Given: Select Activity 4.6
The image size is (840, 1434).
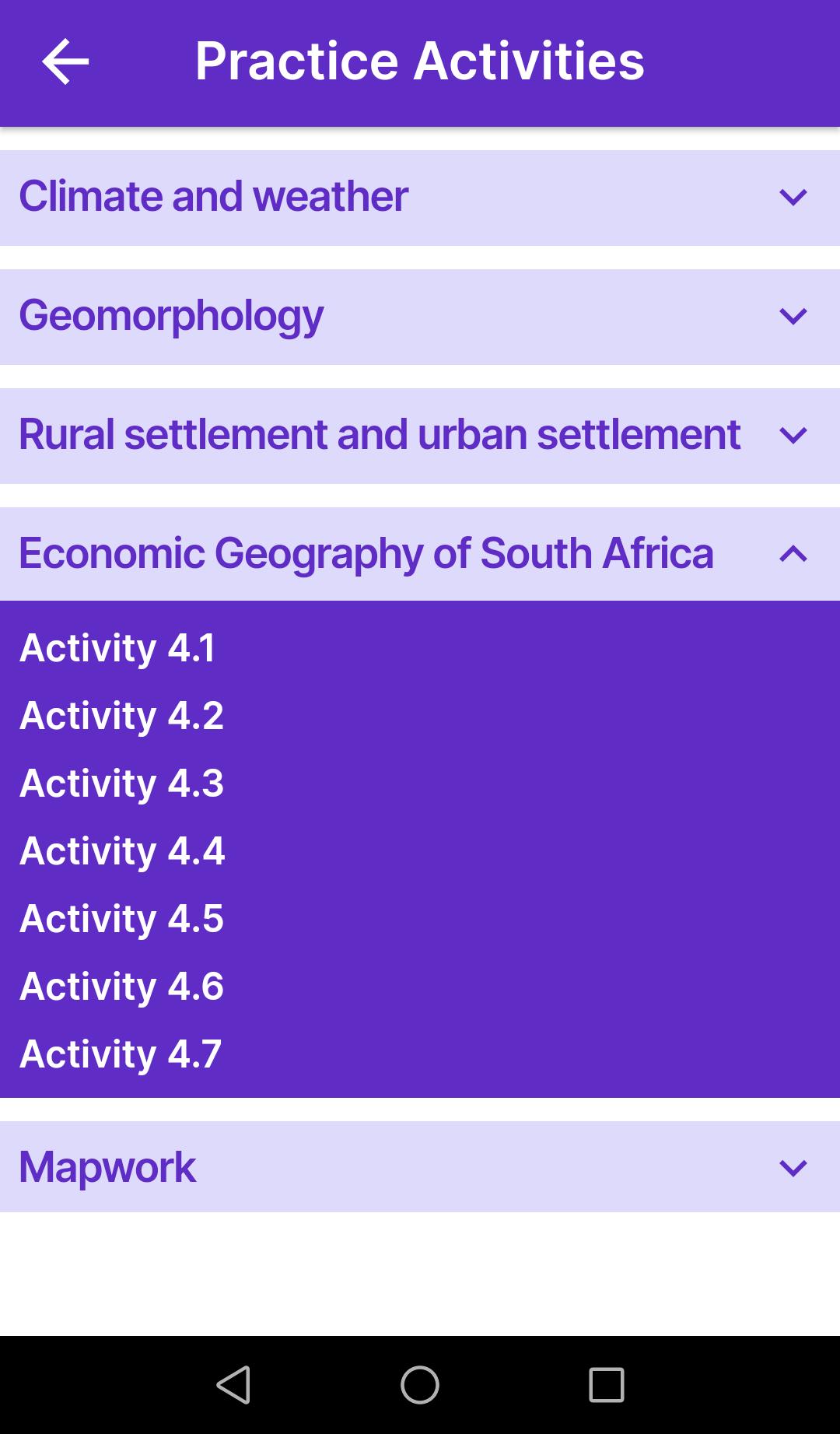Looking at the screenshot, I should (122, 987).
